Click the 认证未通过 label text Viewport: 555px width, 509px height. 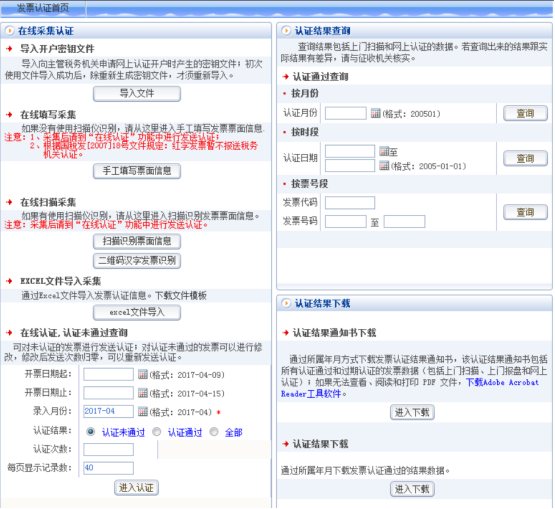(123, 432)
